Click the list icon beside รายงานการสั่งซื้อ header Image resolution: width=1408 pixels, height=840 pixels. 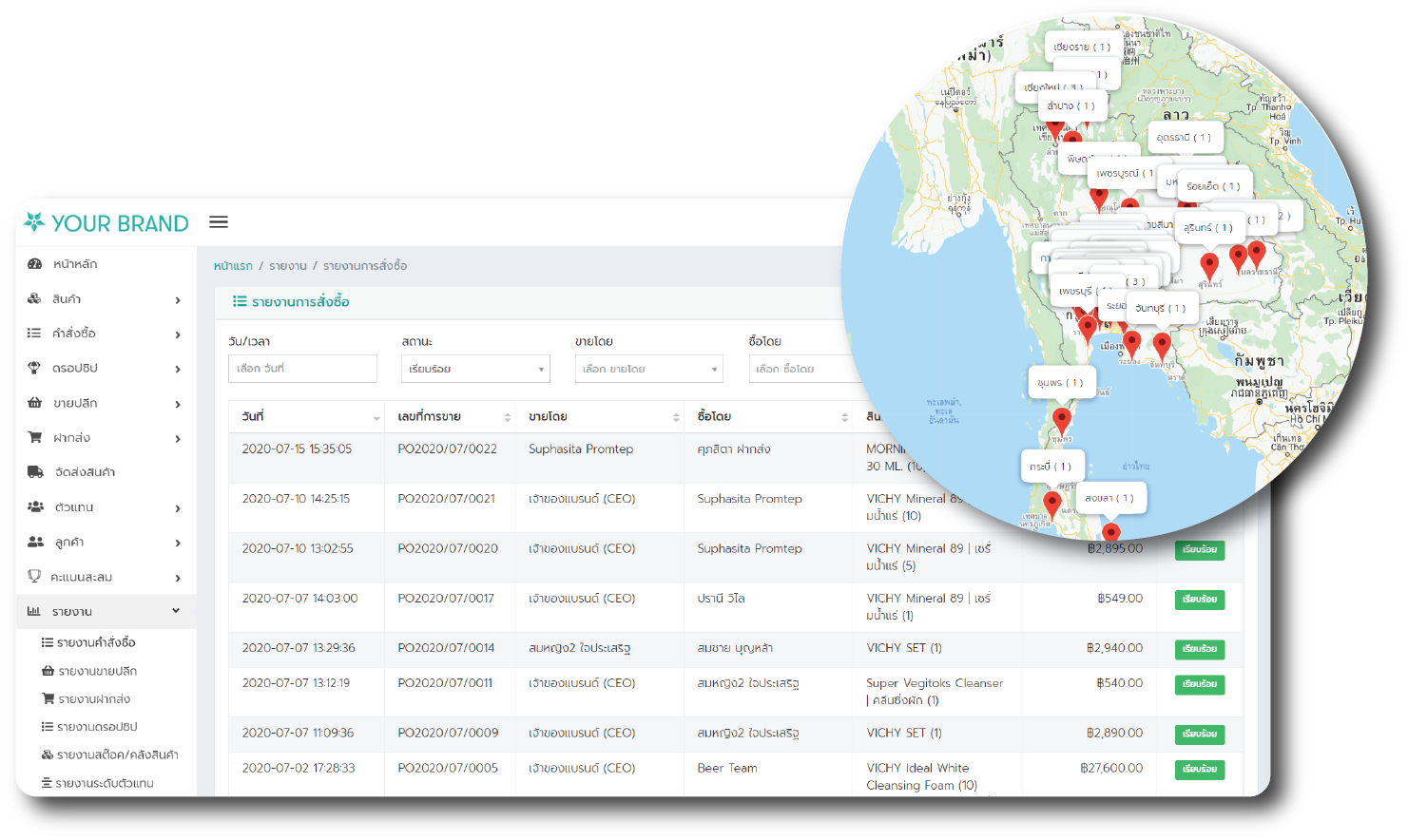240,301
